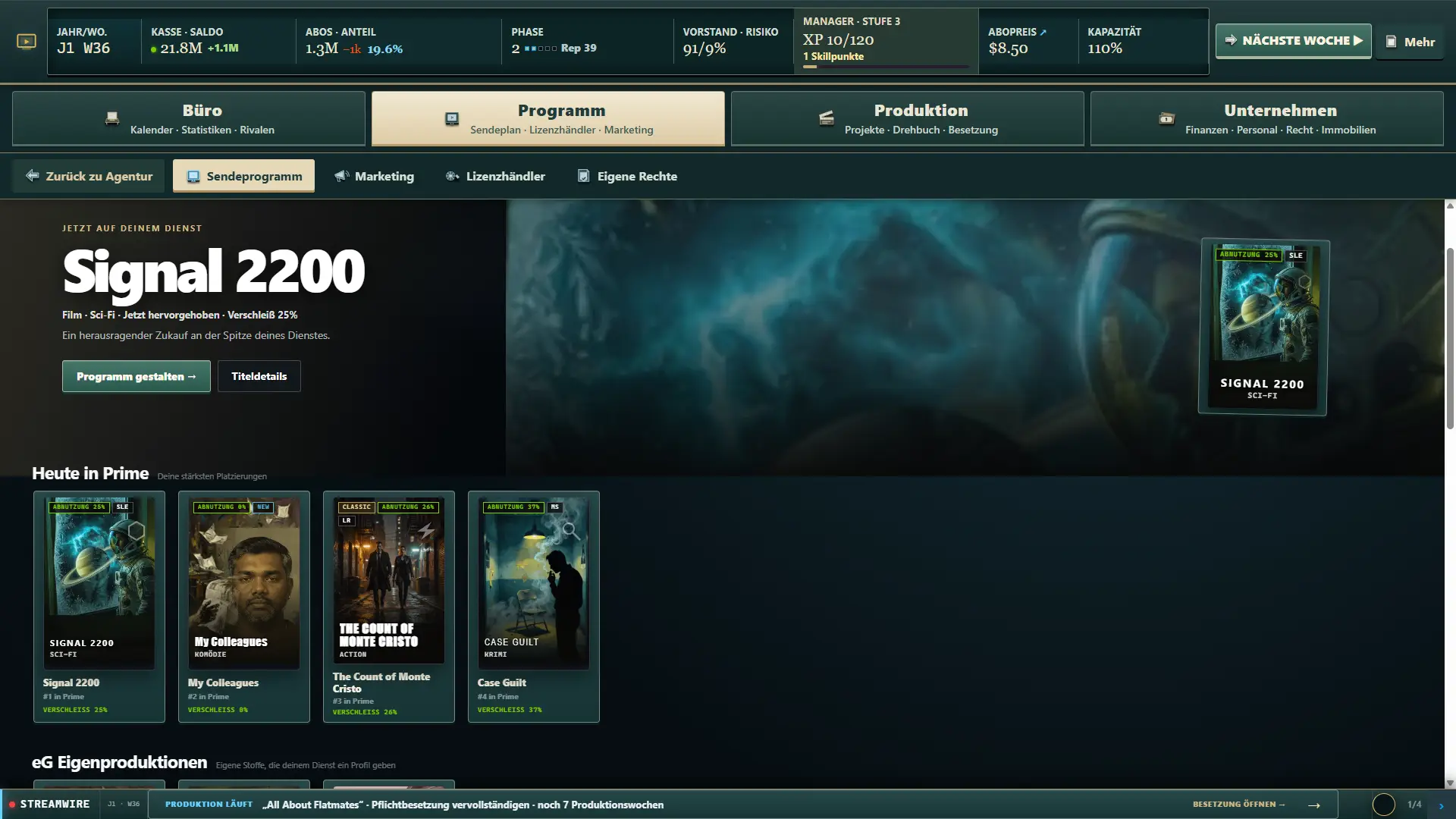
Task: Click the document icon next to Eigene Rechte
Action: 584,176
